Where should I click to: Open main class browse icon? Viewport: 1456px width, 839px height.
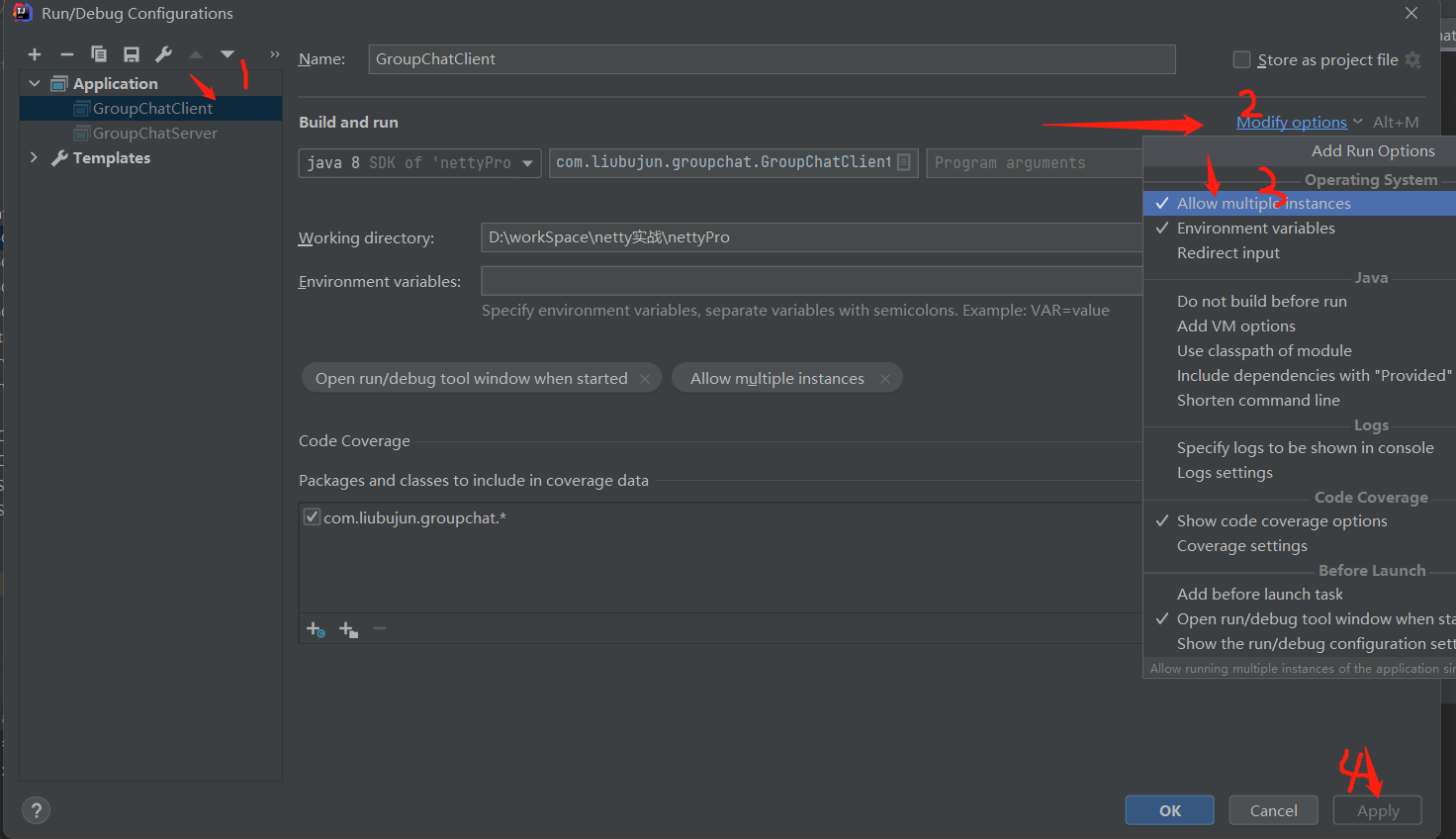(904, 162)
